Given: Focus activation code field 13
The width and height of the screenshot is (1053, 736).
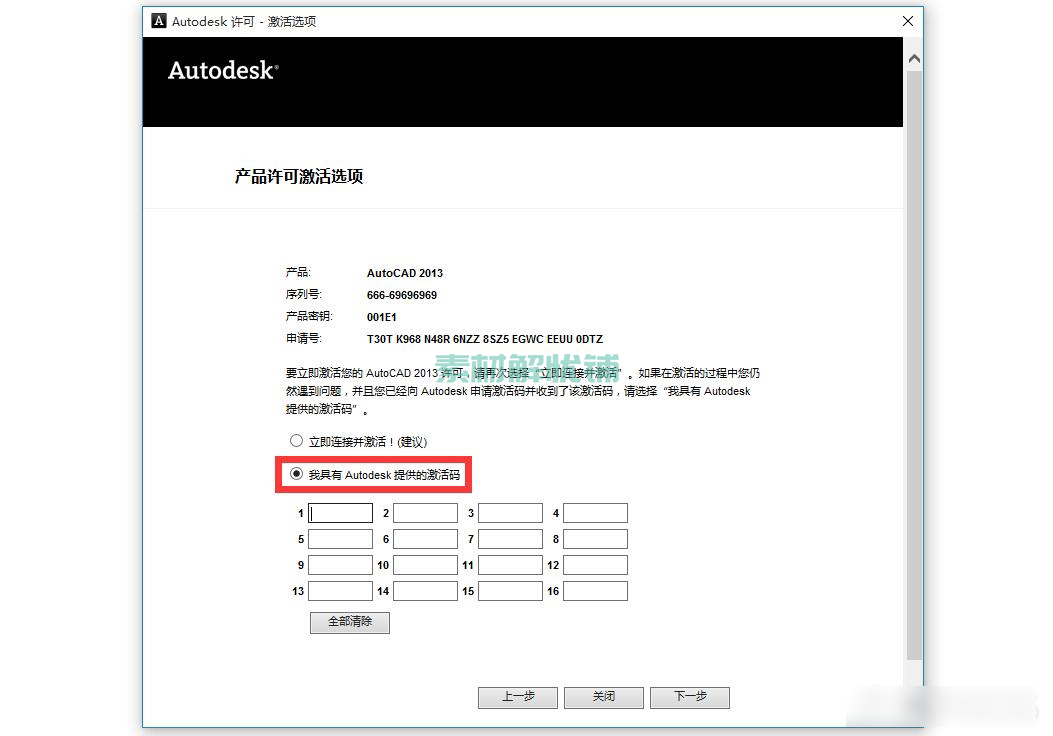Looking at the screenshot, I should [x=340, y=591].
